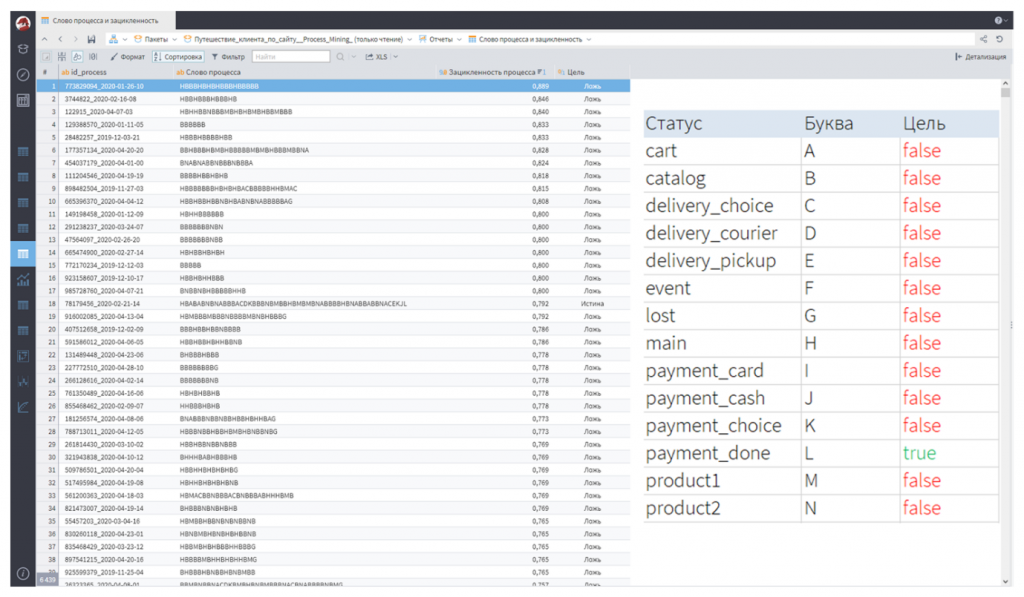The width and height of the screenshot is (1024, 597).
Task: Go back with the left arrow
Action: [60, 39]
